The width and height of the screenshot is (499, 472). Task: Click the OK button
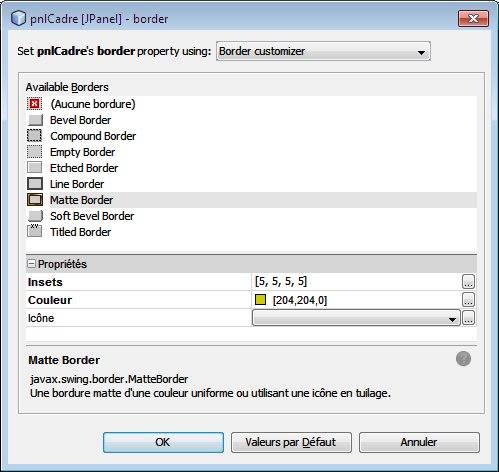163,442
